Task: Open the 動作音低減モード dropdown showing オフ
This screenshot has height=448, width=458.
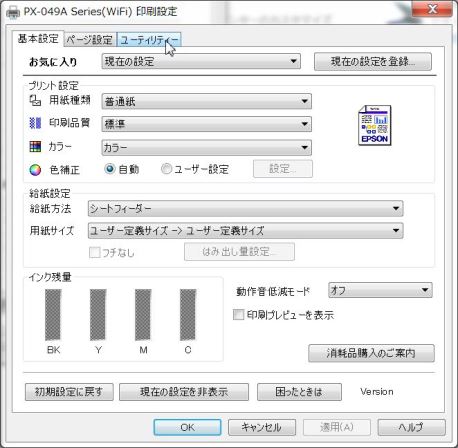Action: [380, 290]
